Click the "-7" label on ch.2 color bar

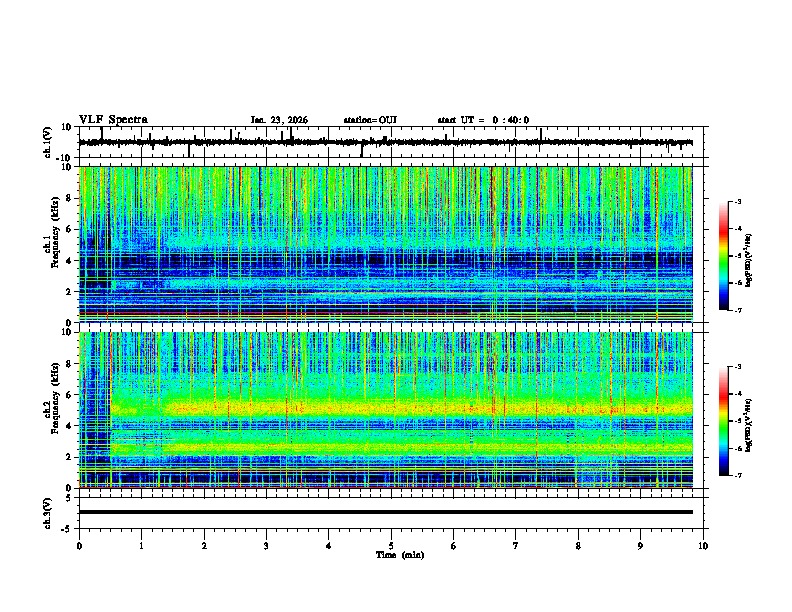(x=738, y=476)
